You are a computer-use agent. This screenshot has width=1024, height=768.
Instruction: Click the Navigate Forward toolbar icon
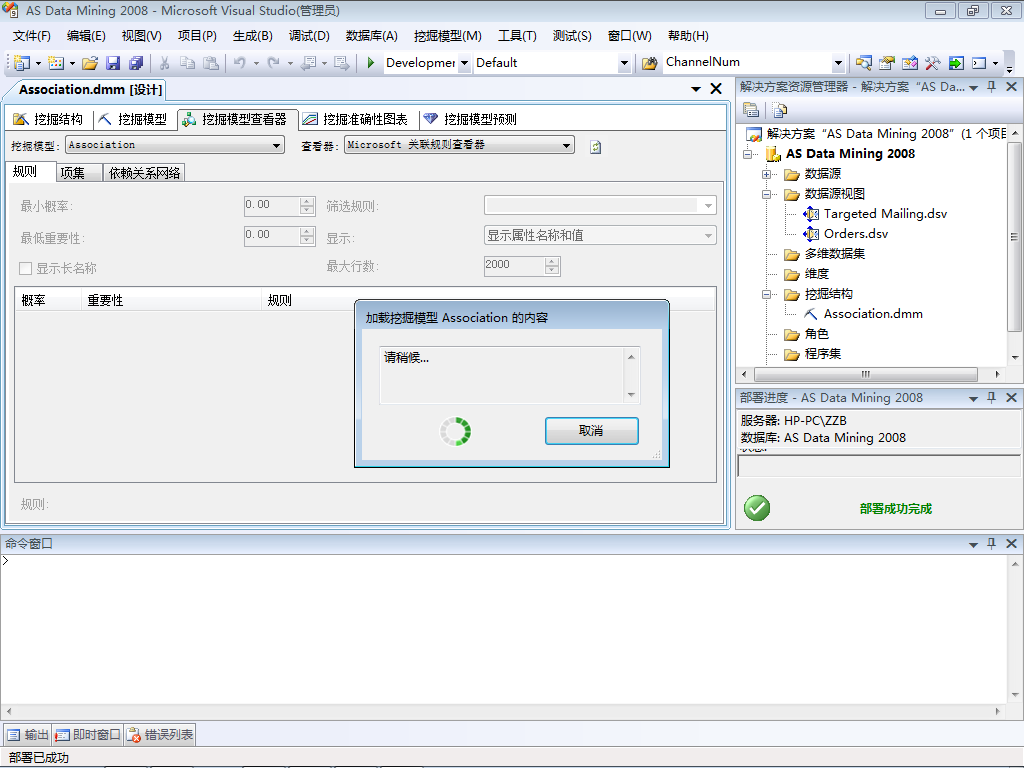point(341,63)
